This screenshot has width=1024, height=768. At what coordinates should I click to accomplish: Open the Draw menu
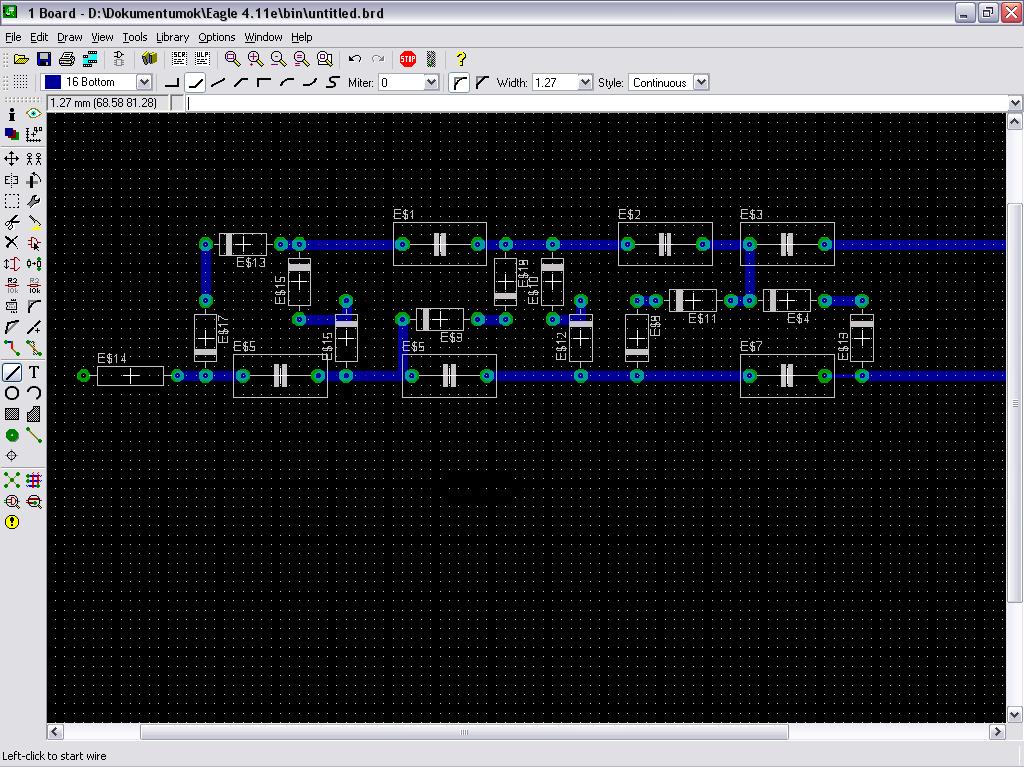70,37
